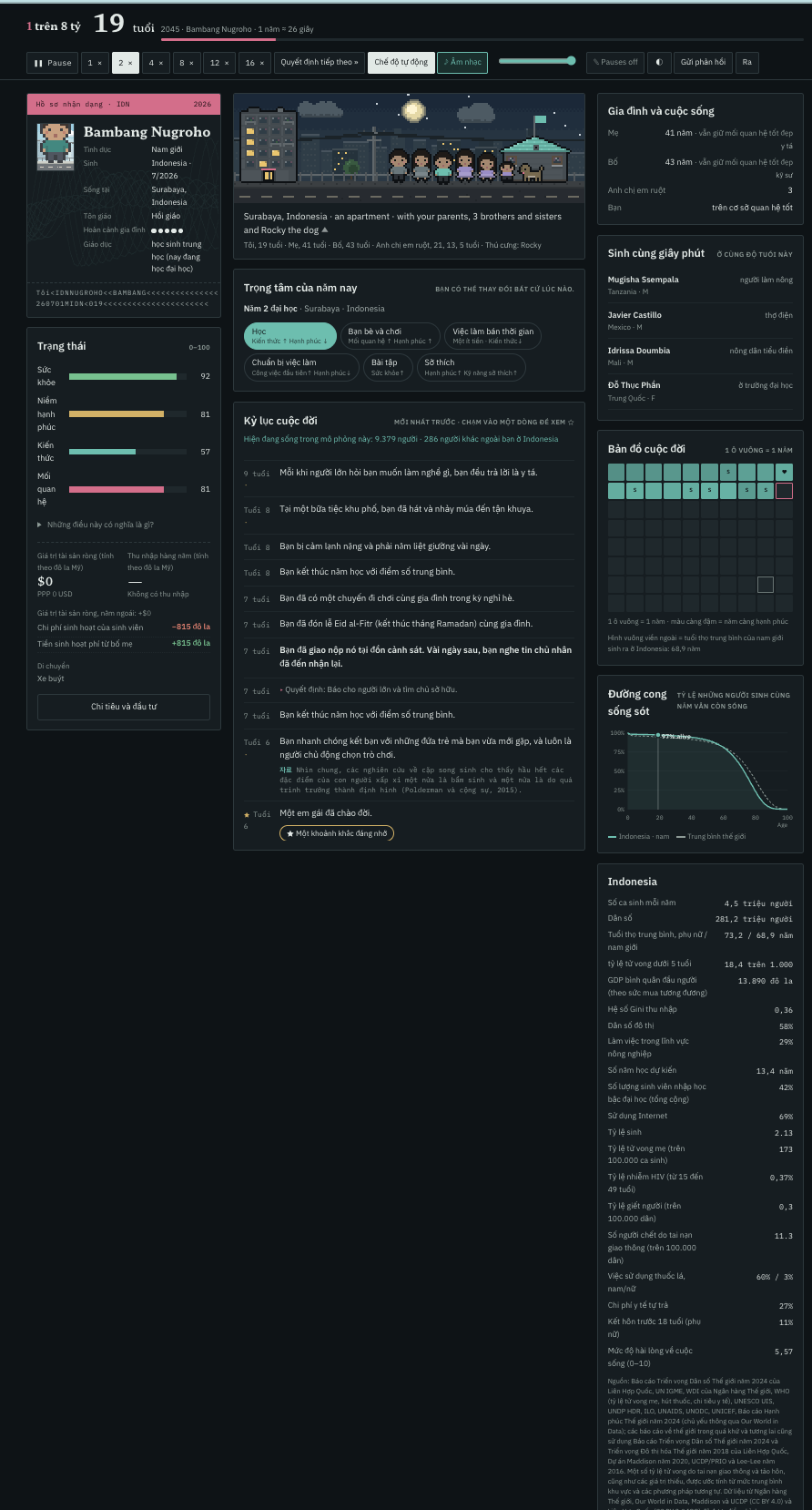Toggle the Pauses off button
Image resolution: width=812 pixels, height=1510 pixels.
615,63
